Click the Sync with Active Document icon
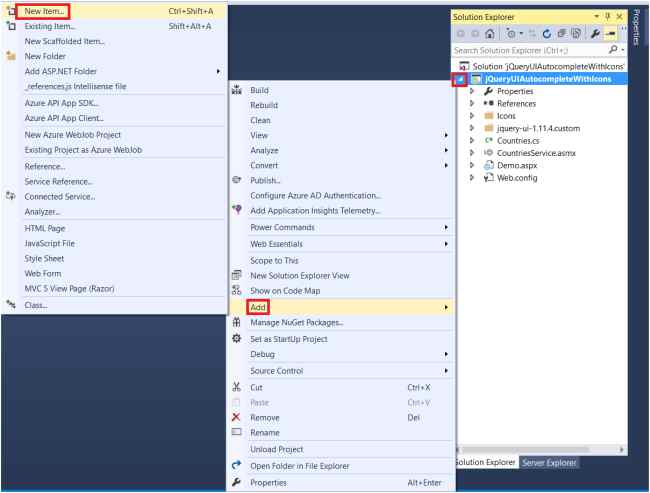This screenshot has width=650, height=493. click(533, 34)
